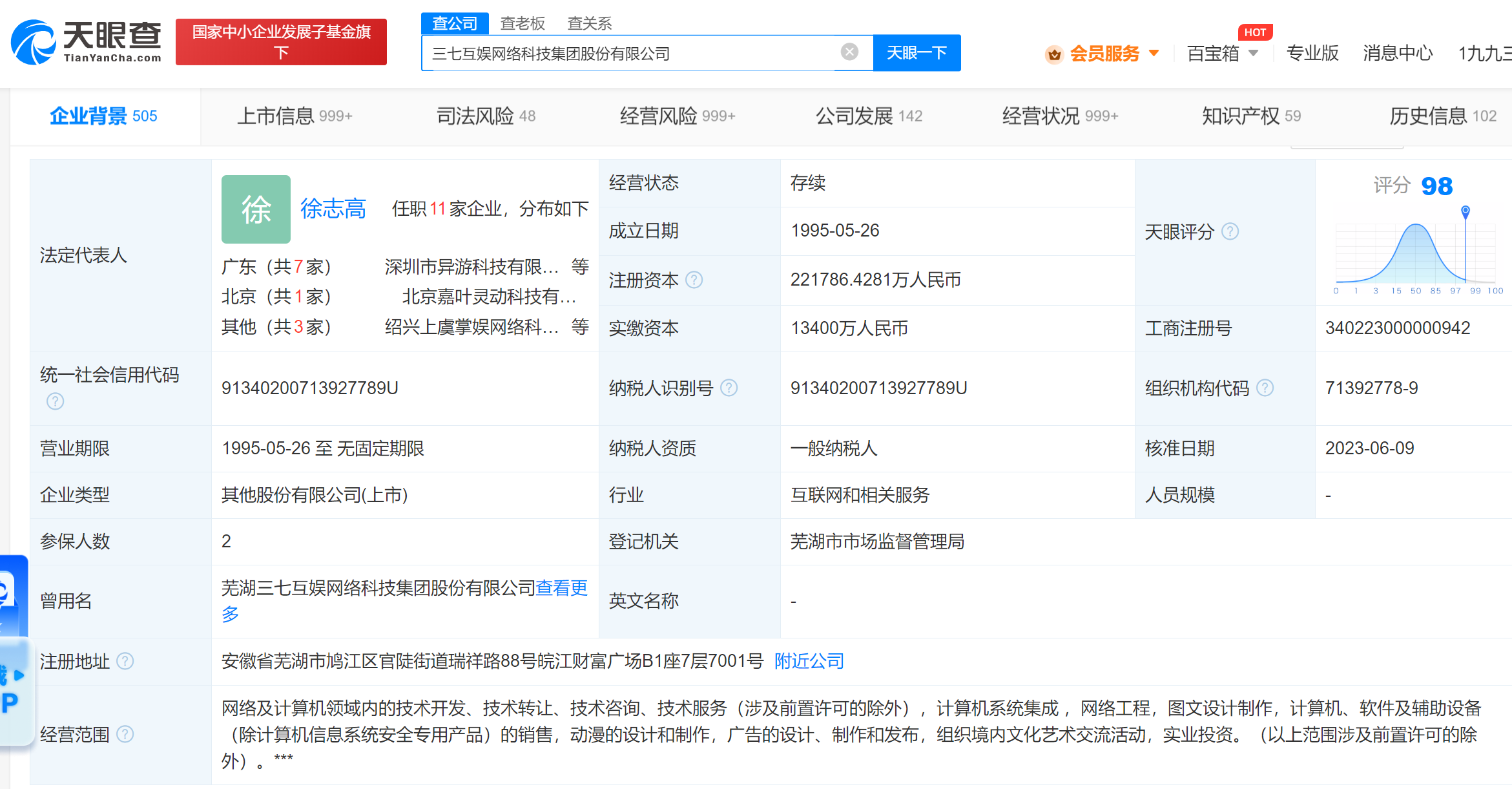
Task: Open help icon next to 组织机构代码
Action: tap(1265, 388)
